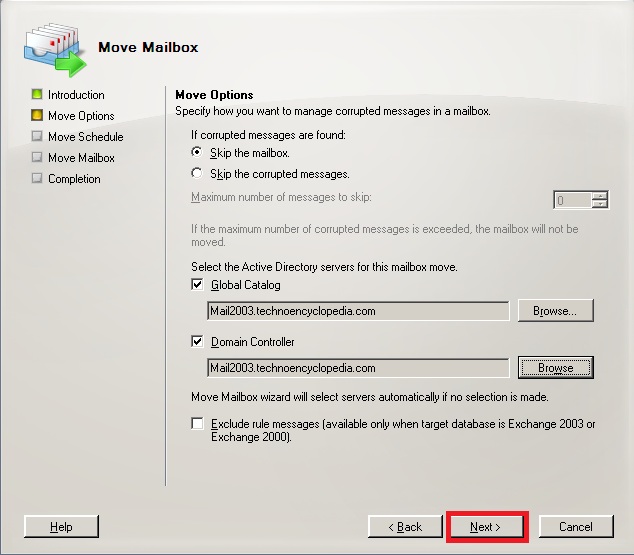This screenshot has width=634, height=555.
Task: Proceed with the Next button
Action: click(x=486, y=526)
